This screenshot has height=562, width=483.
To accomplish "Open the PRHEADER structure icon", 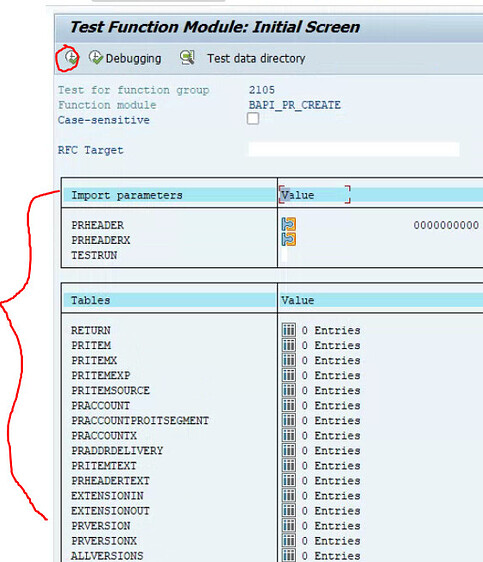I will coord(288,224).
